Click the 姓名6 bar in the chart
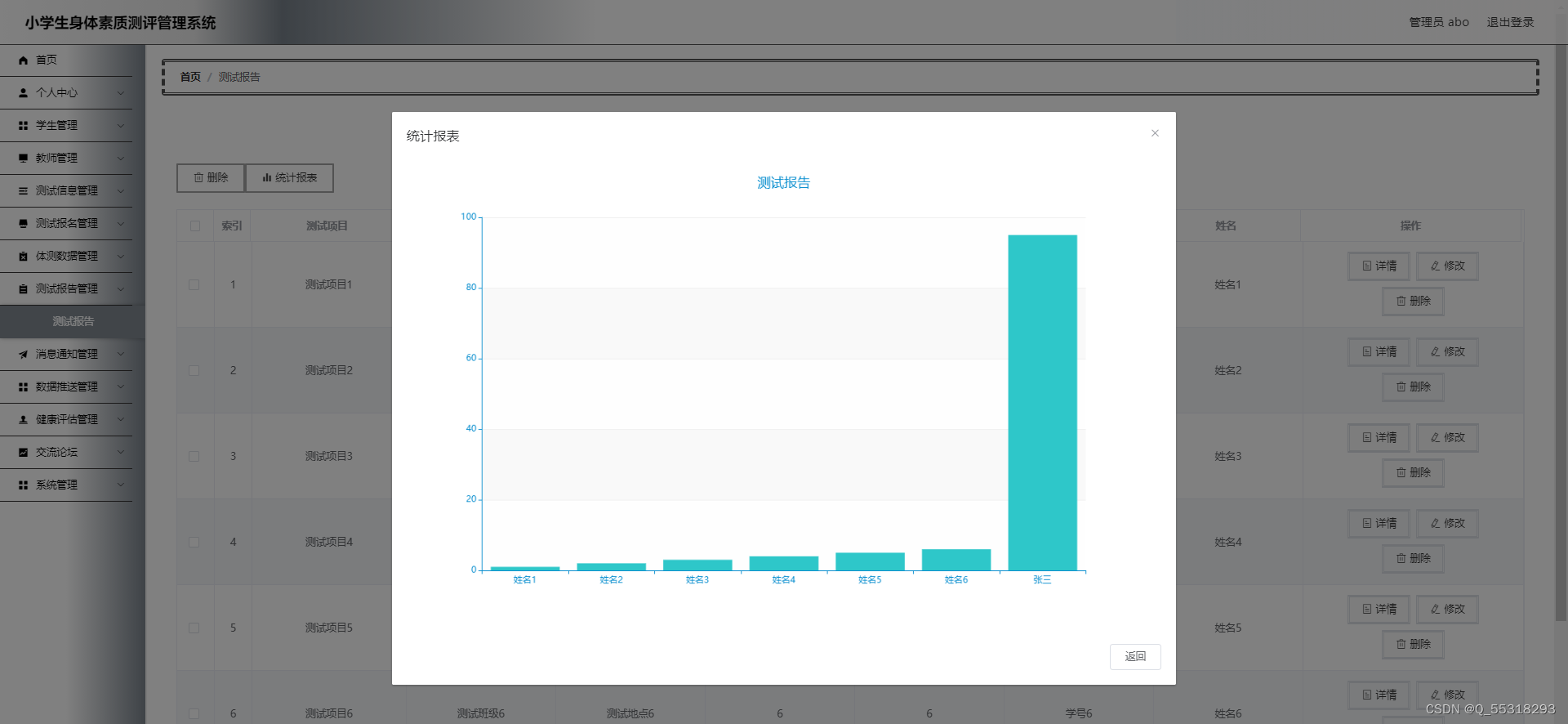 tap(956, 560)
